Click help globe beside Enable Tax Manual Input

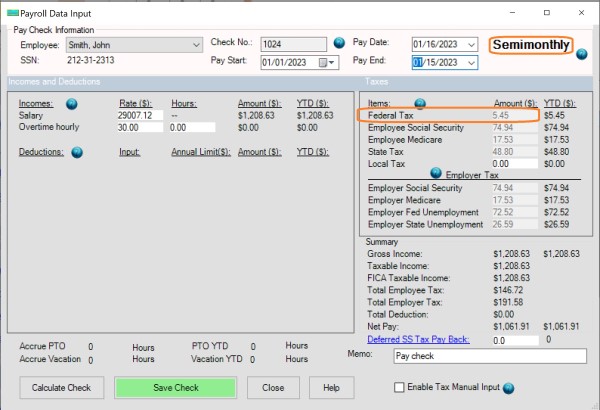(x=508, y=388)
